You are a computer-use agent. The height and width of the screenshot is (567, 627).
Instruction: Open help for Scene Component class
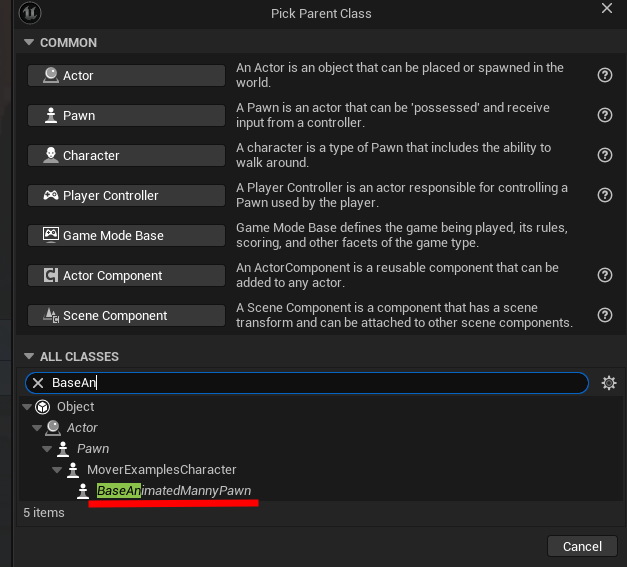click(605, 315)
